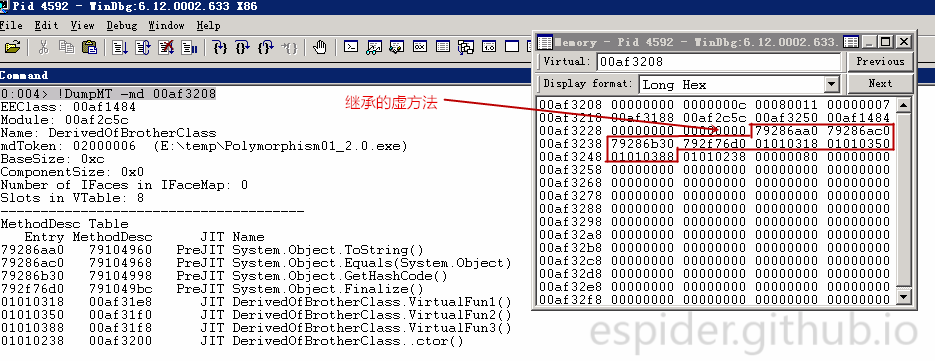Click the Step Out braces icon
This screenshot has width=935, height=361.
pyautogui.click(x=266, y=47)
